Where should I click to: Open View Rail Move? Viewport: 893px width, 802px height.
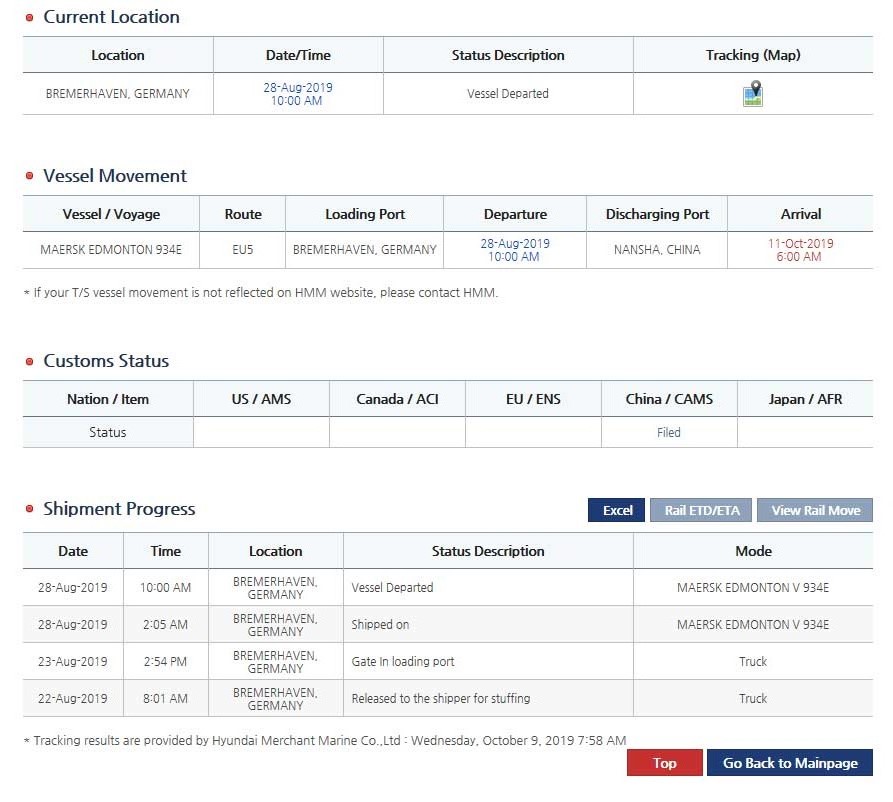[814, 510]
